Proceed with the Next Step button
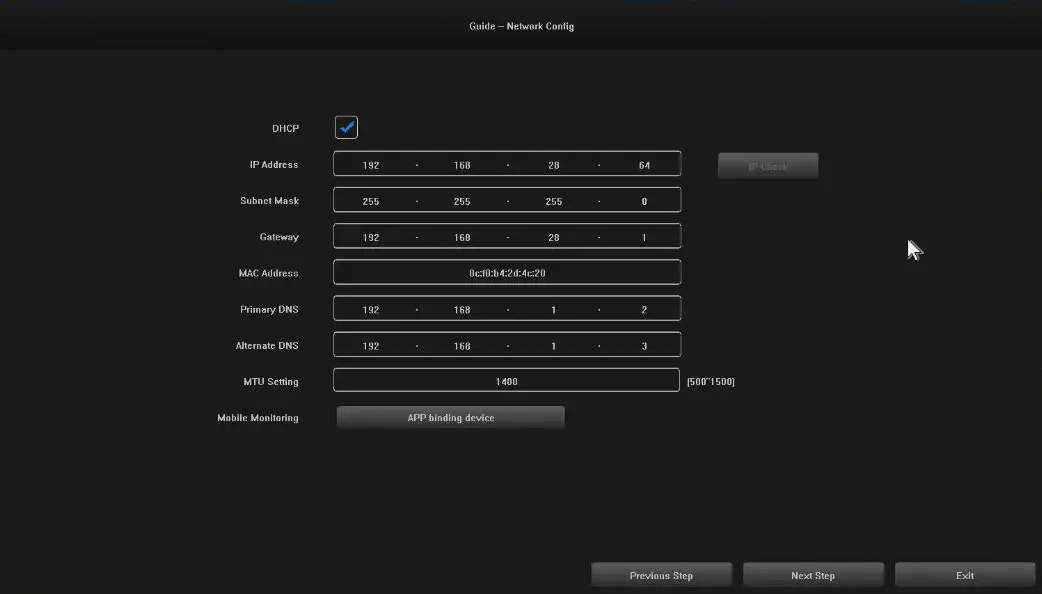The height and width of the screenshot is (594, 1042). point(813,575)
